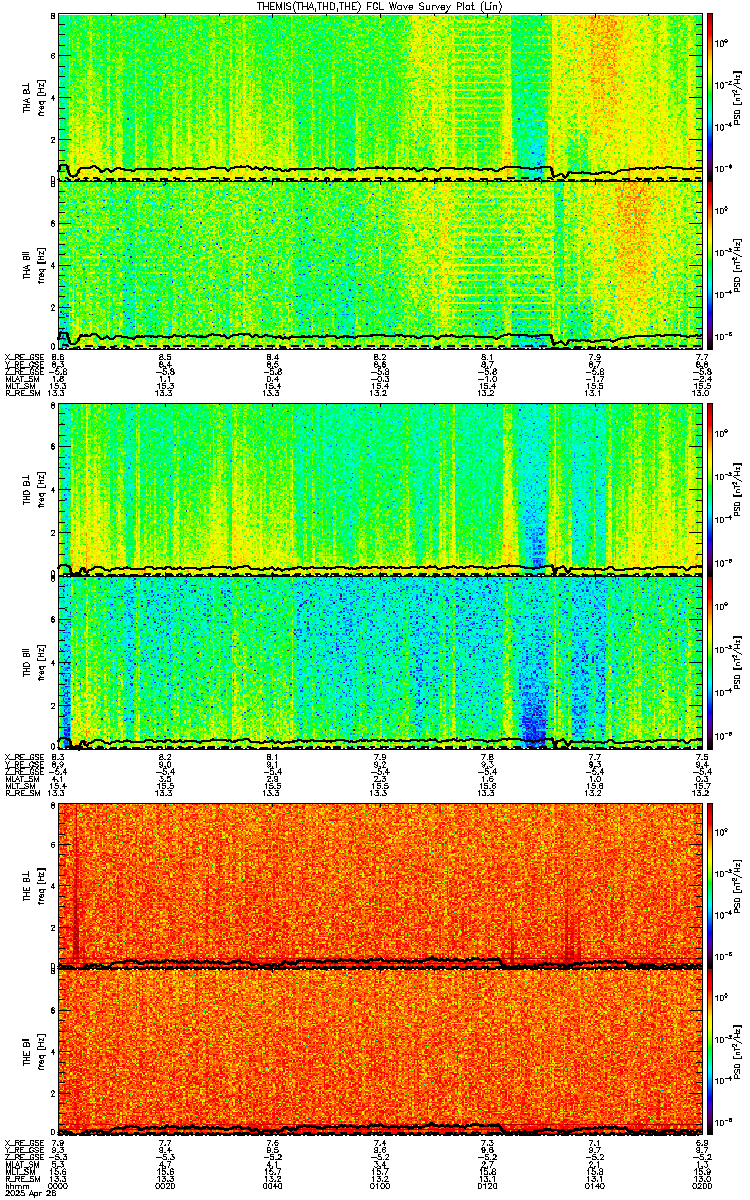
Task: Click the PSD color bar beside THA B-parallel
Action: click(710, 265)
